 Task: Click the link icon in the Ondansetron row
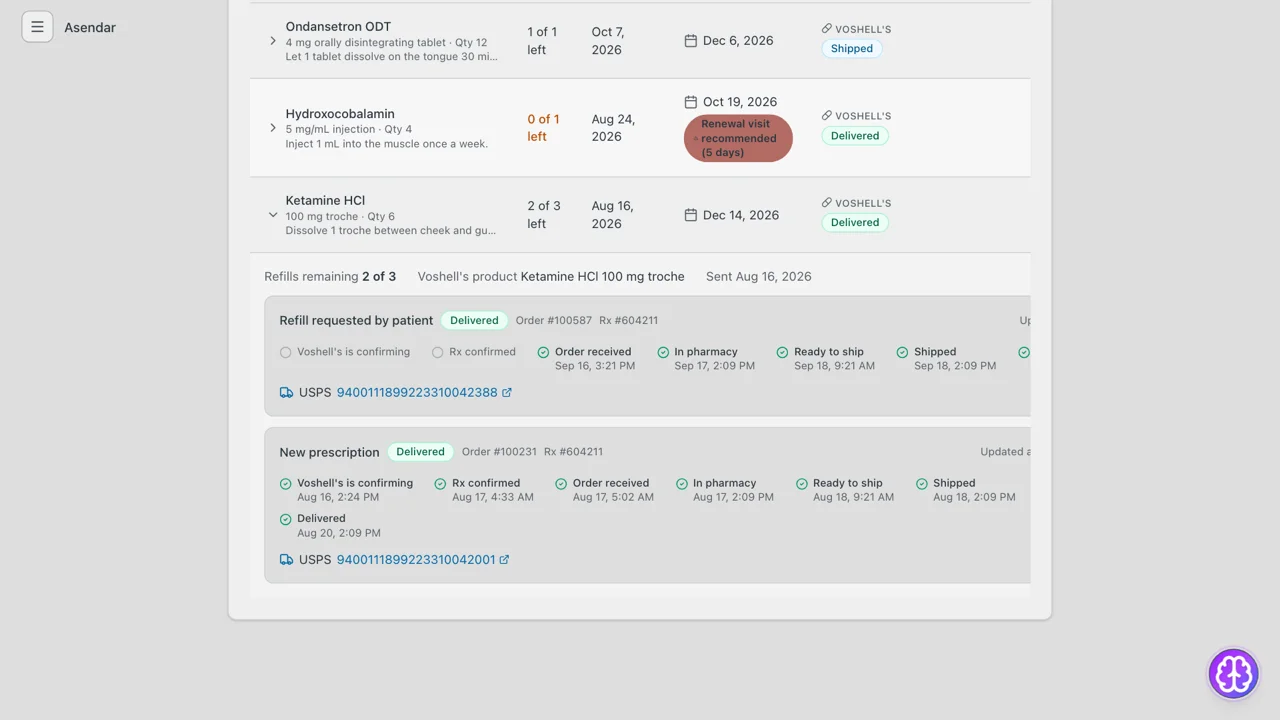point(827,29)
